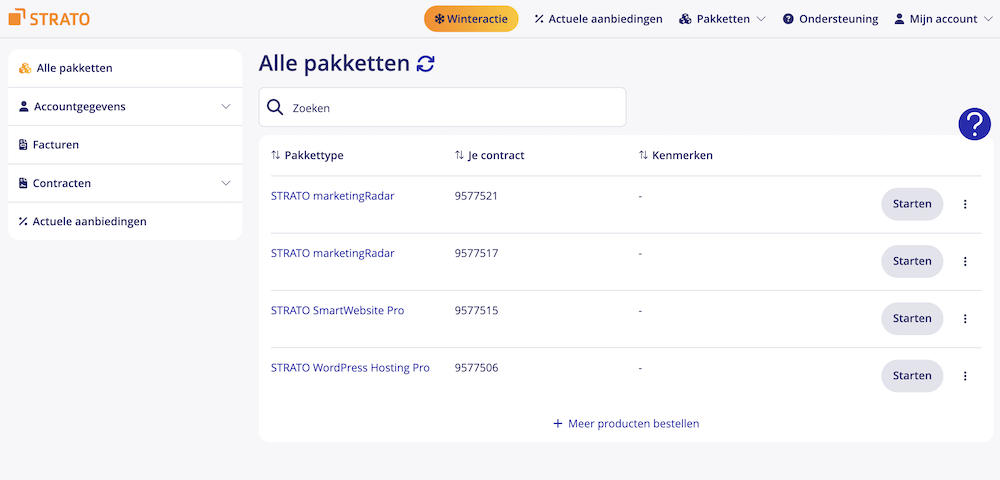
Task: Open STRATO marketingRadar link for contract 9577521
Action: pyautogui.click(x=333, y=196)
